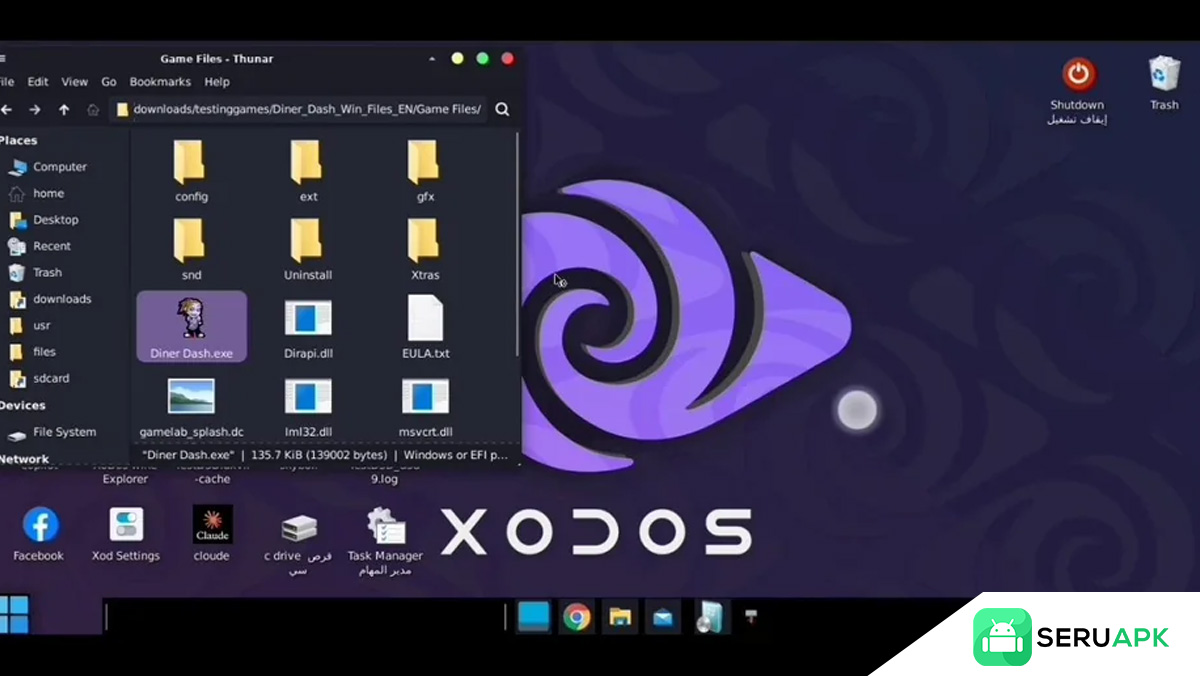Open the Facebook desktop shortcut
This screenshot has height=676, width=1200.
coord(39,525)
